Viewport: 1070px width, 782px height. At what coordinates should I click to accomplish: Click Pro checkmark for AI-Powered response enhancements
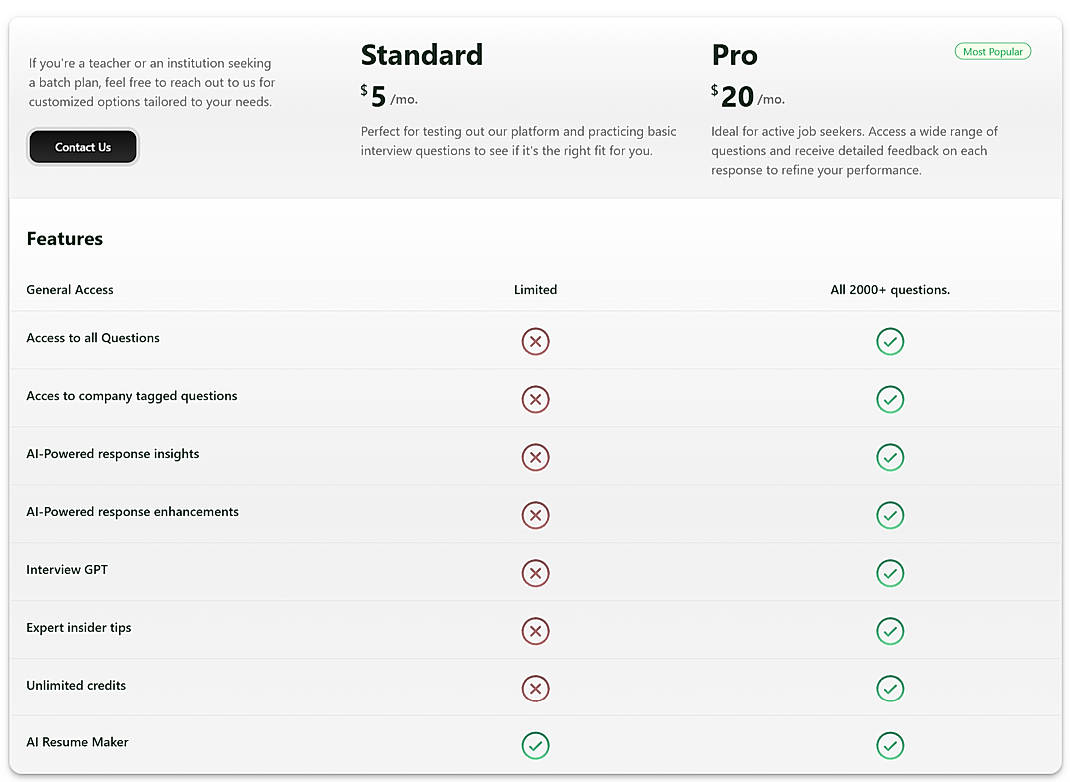[x=889, y=515]
